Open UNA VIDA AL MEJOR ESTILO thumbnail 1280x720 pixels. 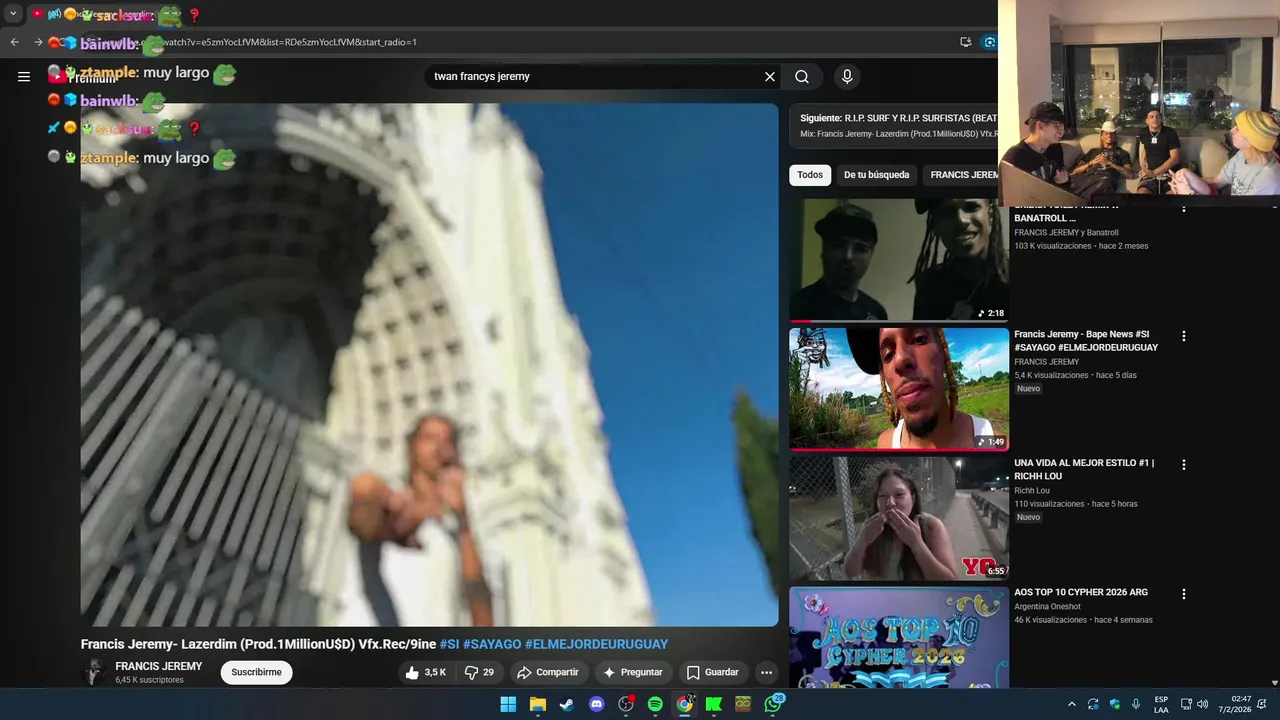899,518
